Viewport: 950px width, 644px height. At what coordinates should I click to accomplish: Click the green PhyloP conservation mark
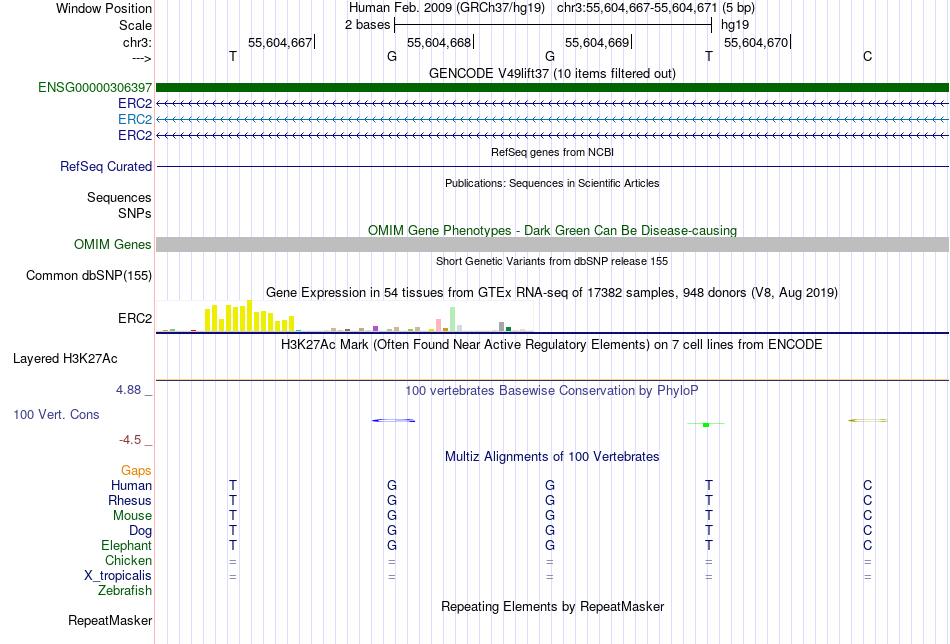tap(706, 425)
